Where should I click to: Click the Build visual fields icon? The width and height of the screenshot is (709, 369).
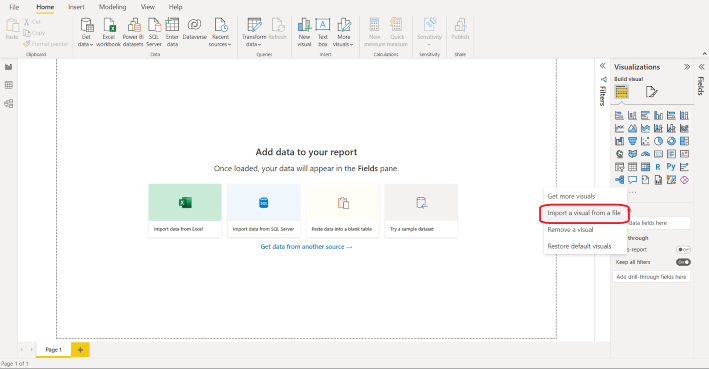[x=622, y=92]
